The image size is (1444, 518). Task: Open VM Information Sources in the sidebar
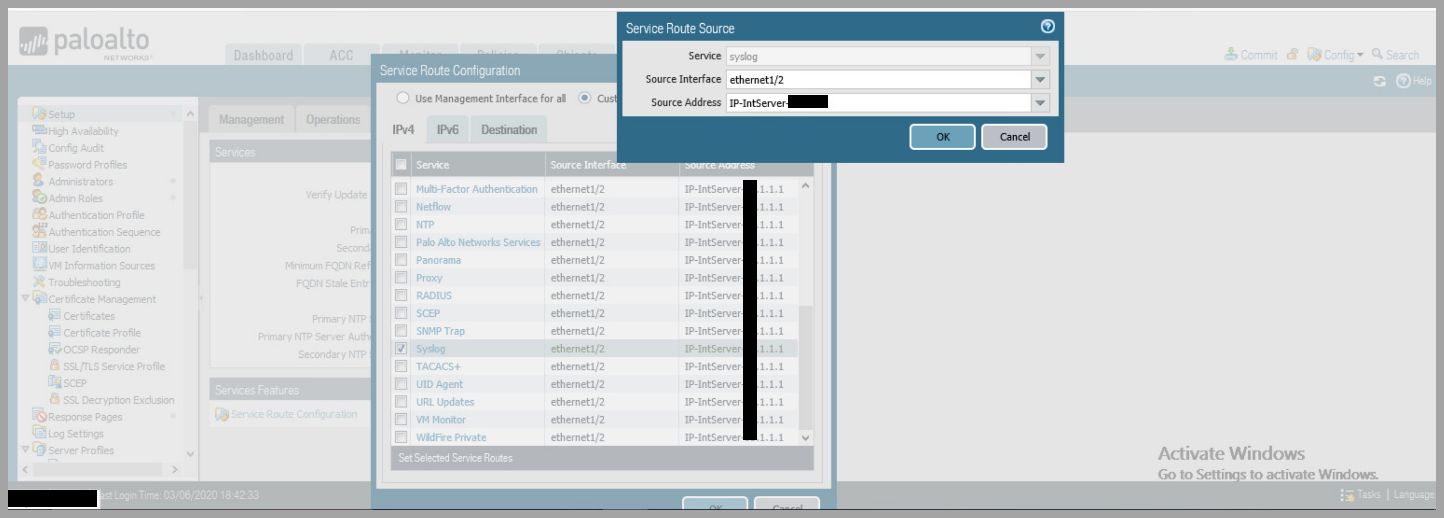coord(101,266)
